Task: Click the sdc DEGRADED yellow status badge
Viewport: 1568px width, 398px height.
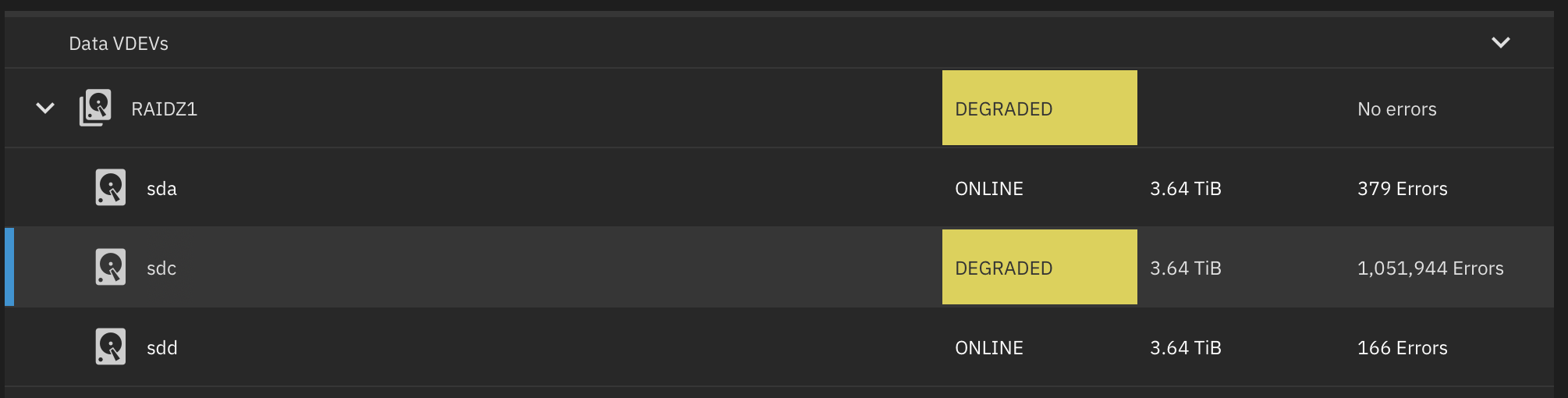Action: [1040, 267]
